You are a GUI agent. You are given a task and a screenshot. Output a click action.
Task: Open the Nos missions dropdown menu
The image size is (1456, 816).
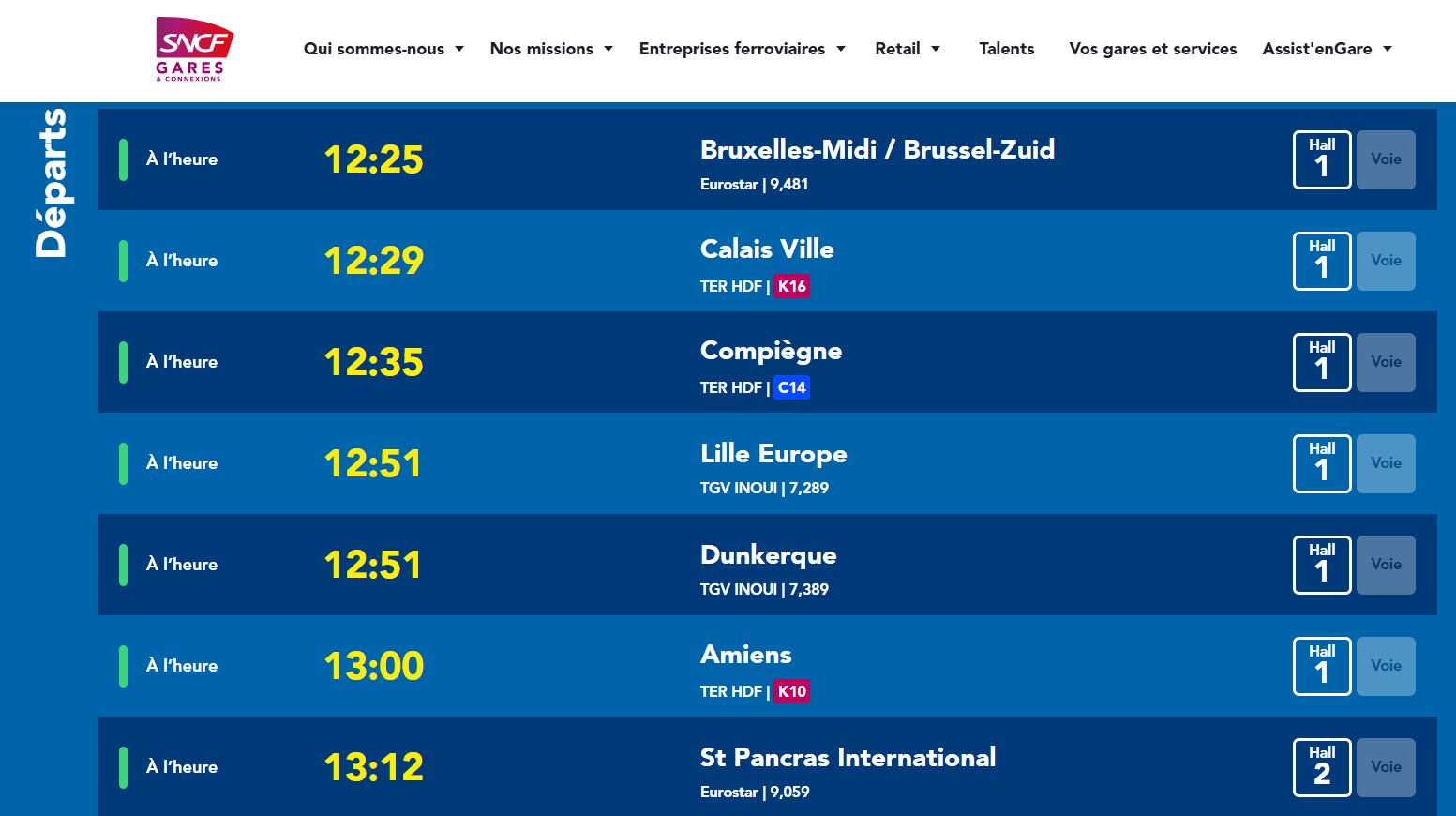click(550, 49)
